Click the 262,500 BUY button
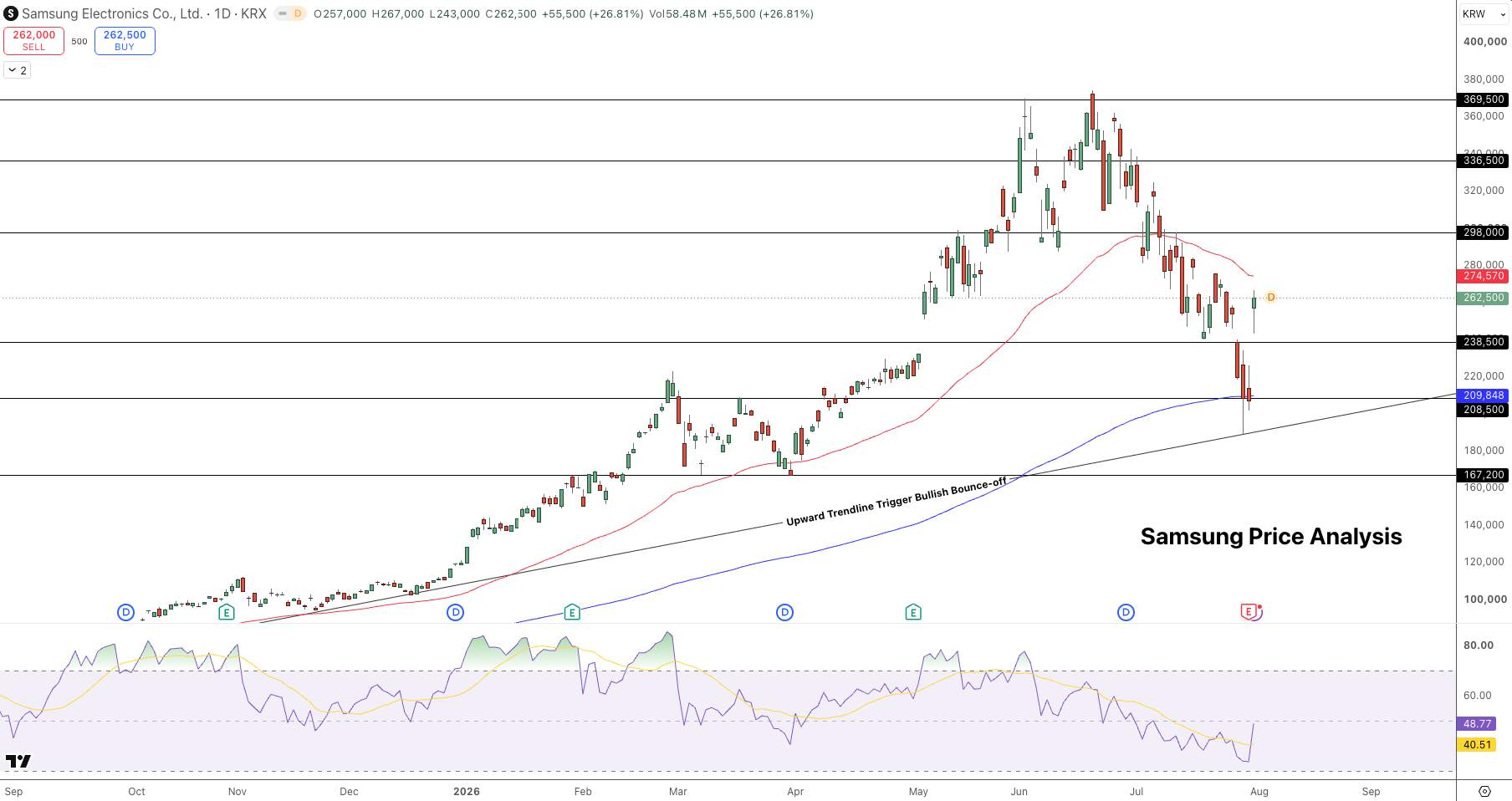The width and height of the screenshot is (1512, 801). coord(125,40)
